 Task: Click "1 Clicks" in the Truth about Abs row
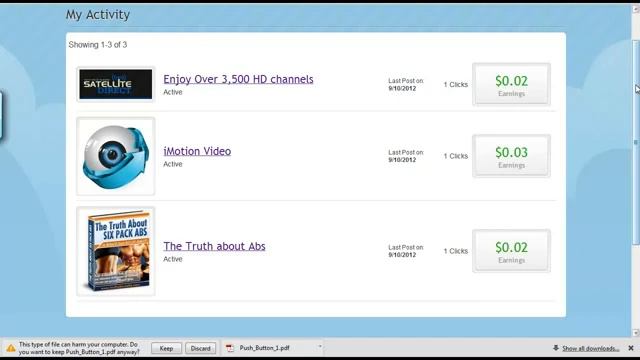click(456, 251)
